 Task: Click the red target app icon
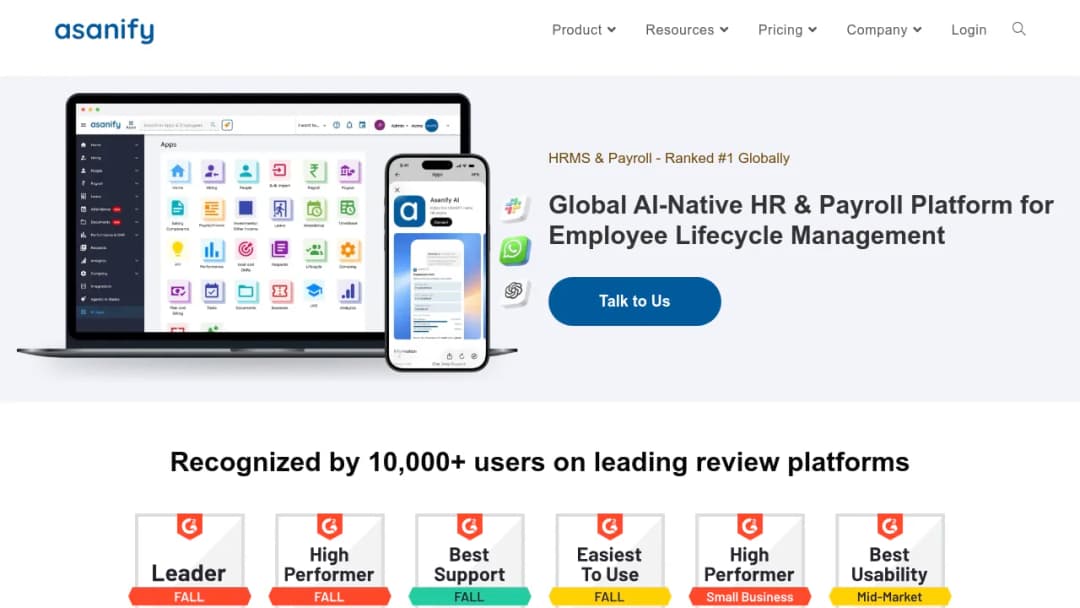pyautogui.click(x=246, y=249)
